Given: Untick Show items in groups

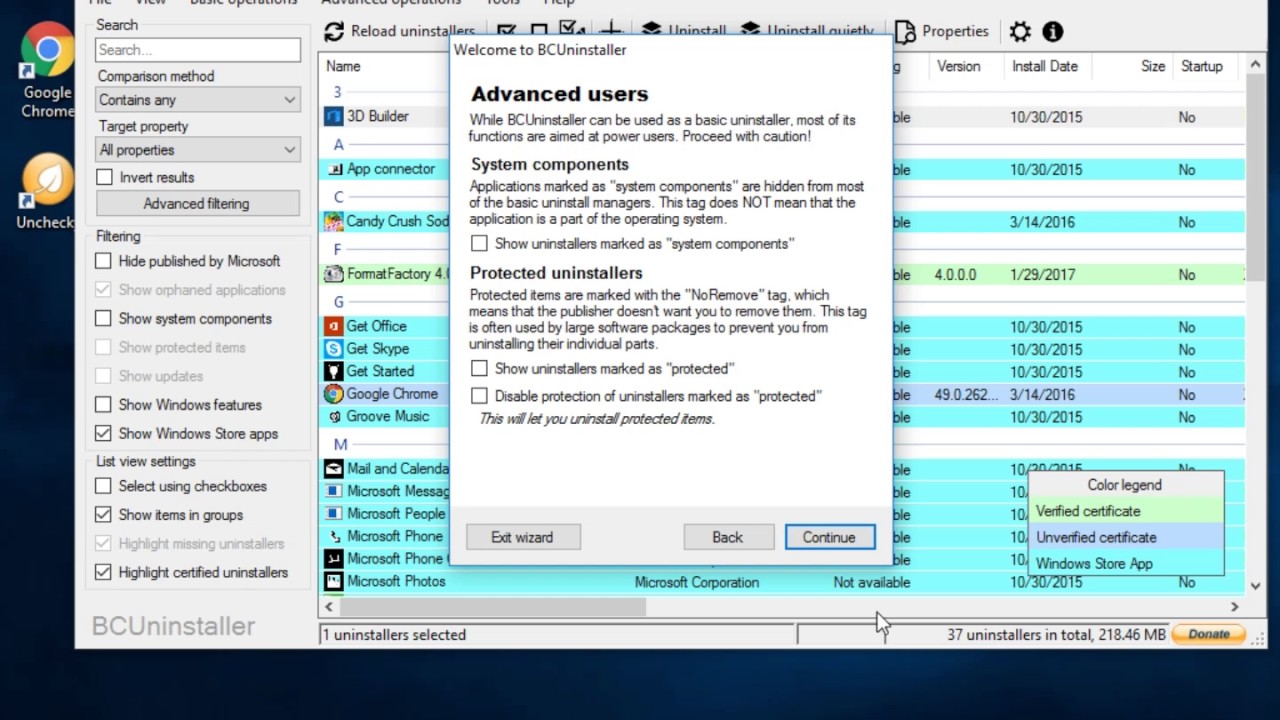Looking at the screenshot, I should click(103, 515).
